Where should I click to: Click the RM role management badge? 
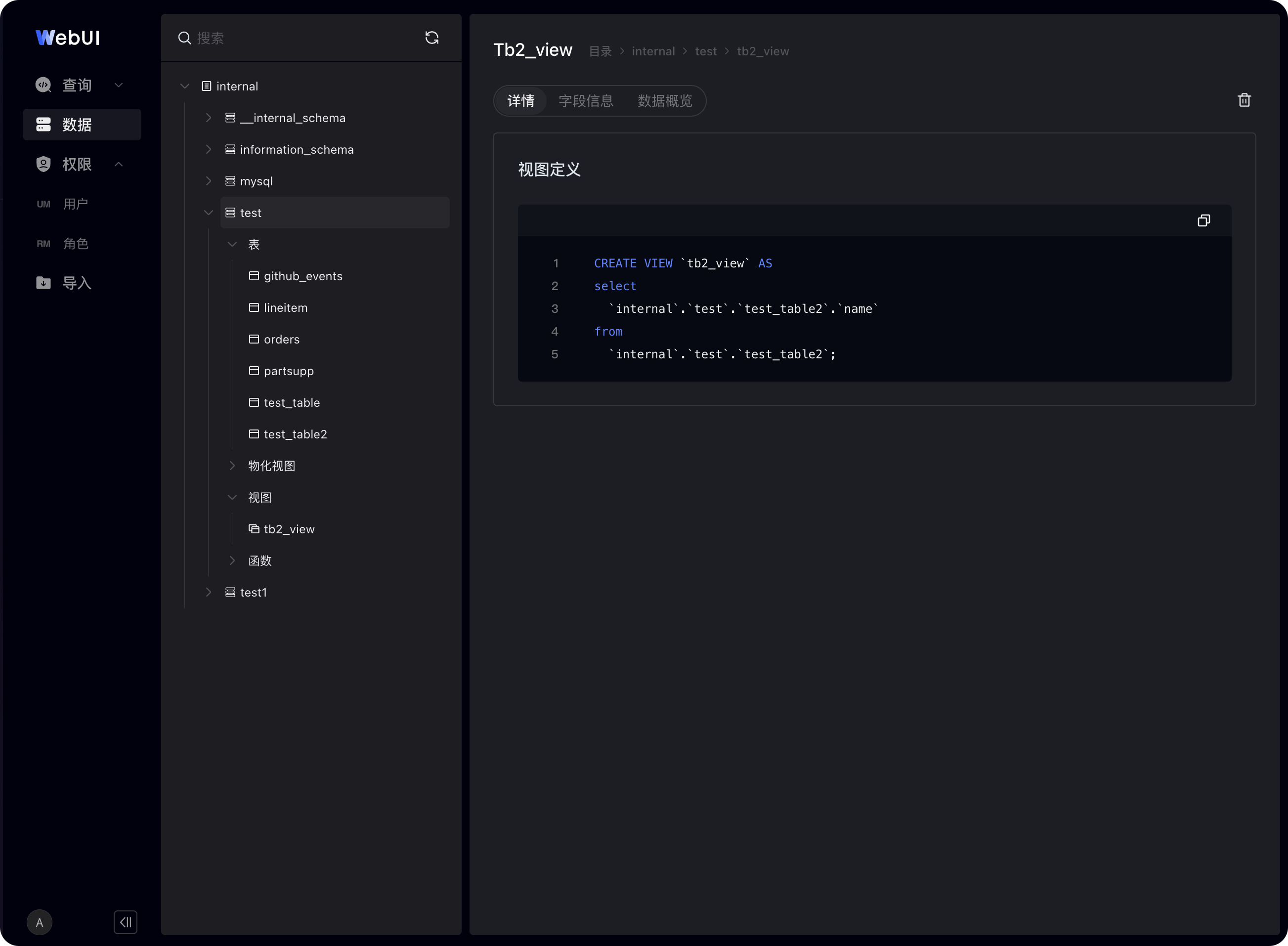pos(43,243)
